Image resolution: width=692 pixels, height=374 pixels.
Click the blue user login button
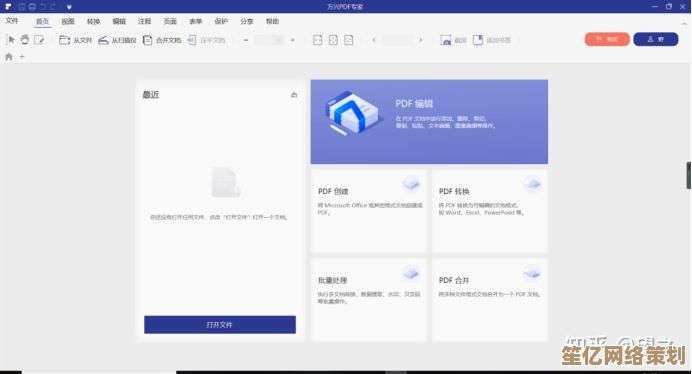click(656, 39)
